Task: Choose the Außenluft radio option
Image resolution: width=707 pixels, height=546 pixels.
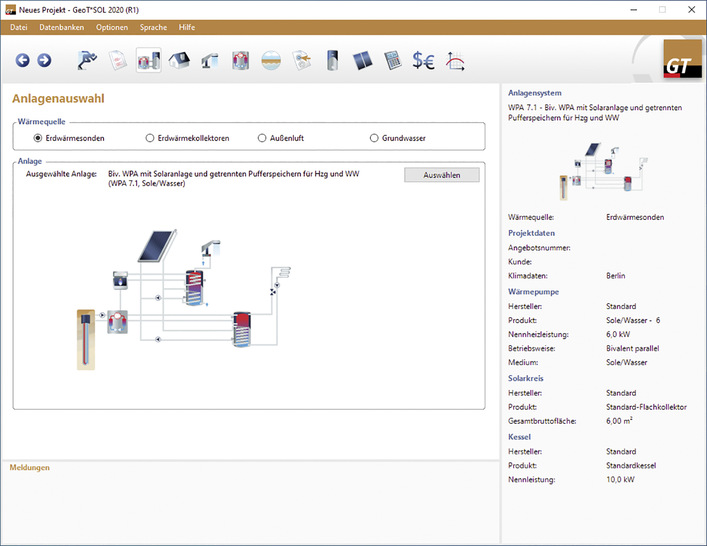Action: pyautogui.click(x=262, y=138)
